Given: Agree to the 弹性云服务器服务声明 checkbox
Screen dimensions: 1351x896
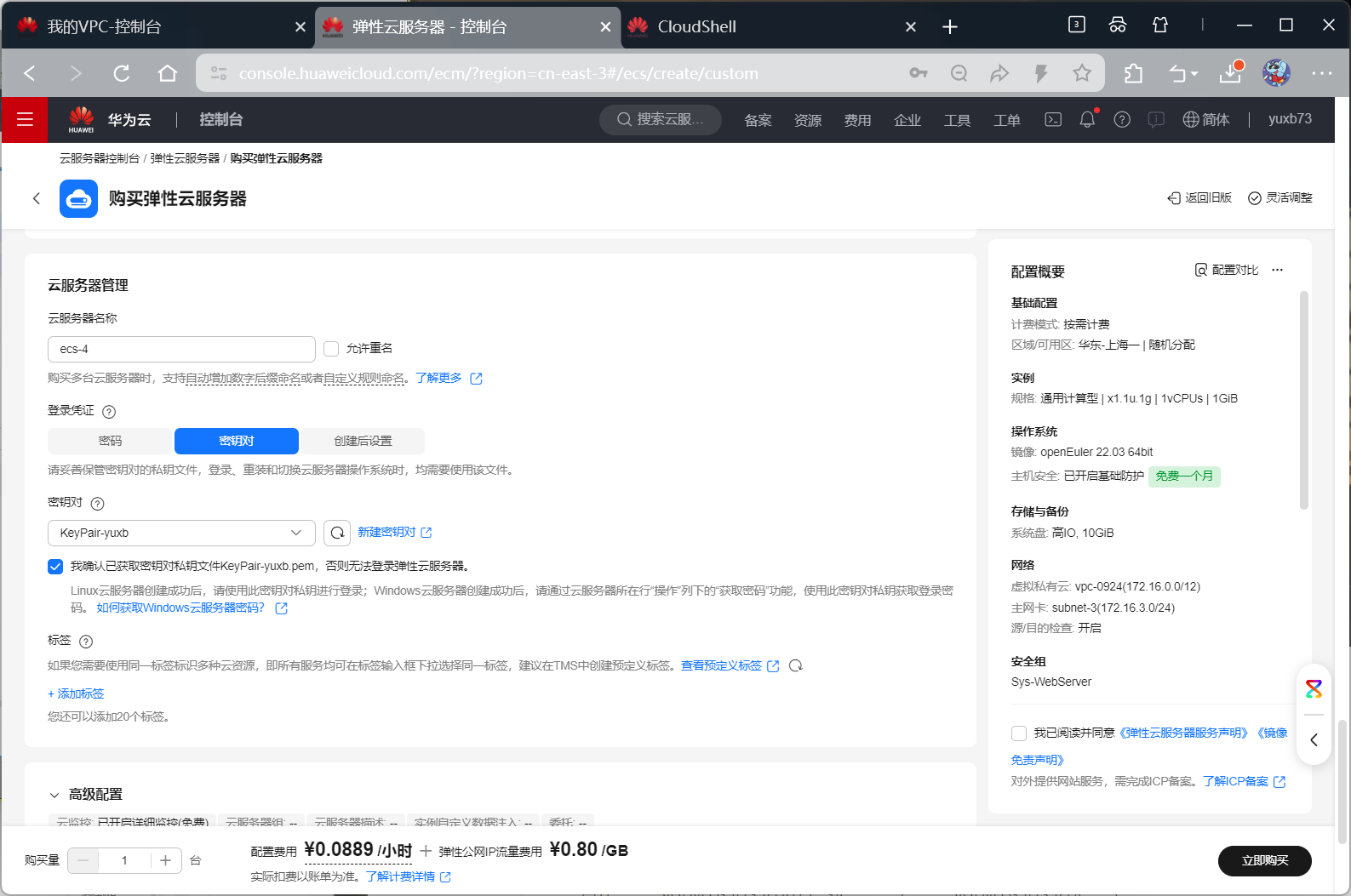Looking at the screenshot, I should pyautogui.click(x=1019, y=733).
